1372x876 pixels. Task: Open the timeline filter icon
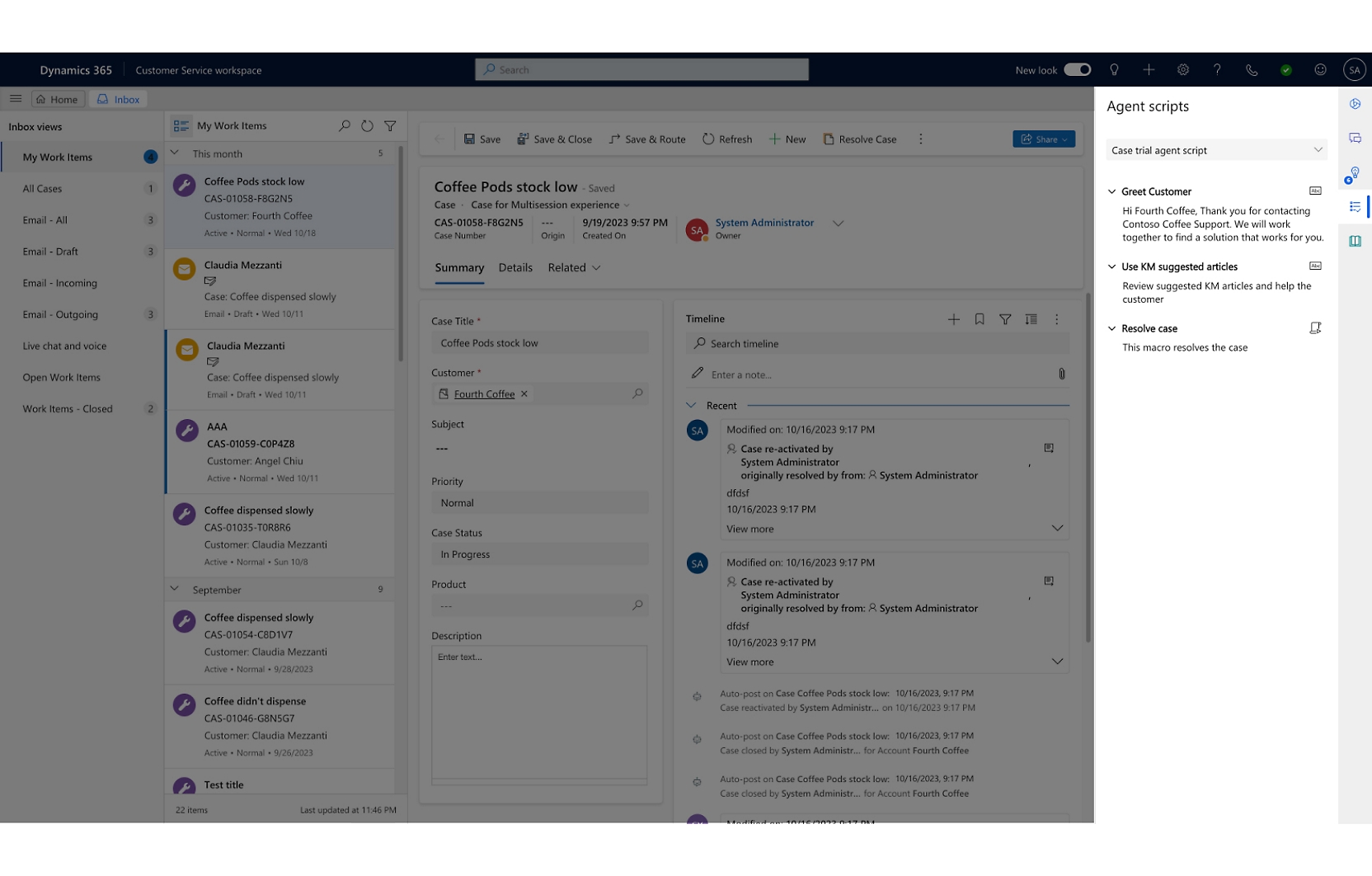1005,319
